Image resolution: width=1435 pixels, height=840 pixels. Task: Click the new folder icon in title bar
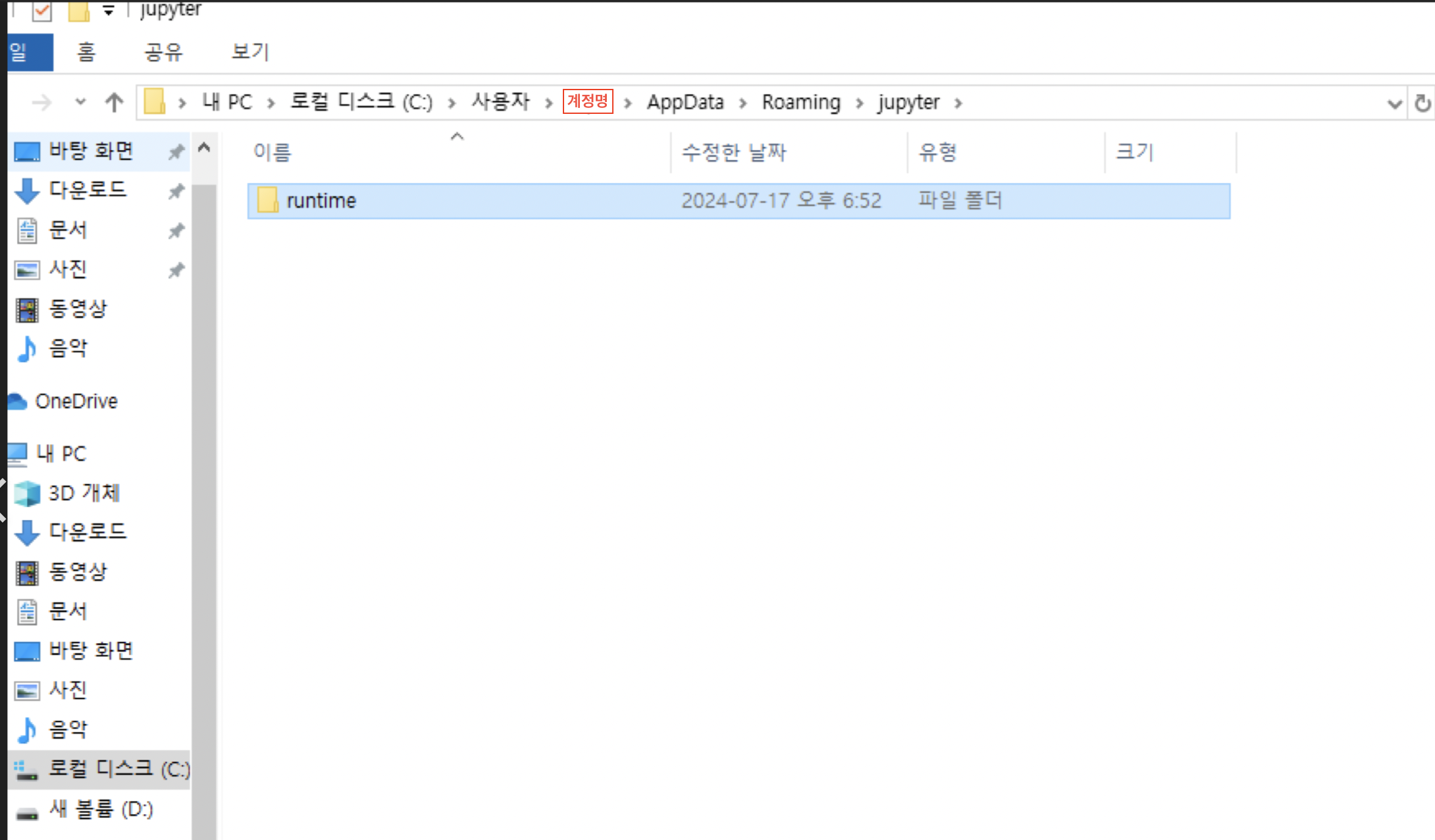[79, 11]
